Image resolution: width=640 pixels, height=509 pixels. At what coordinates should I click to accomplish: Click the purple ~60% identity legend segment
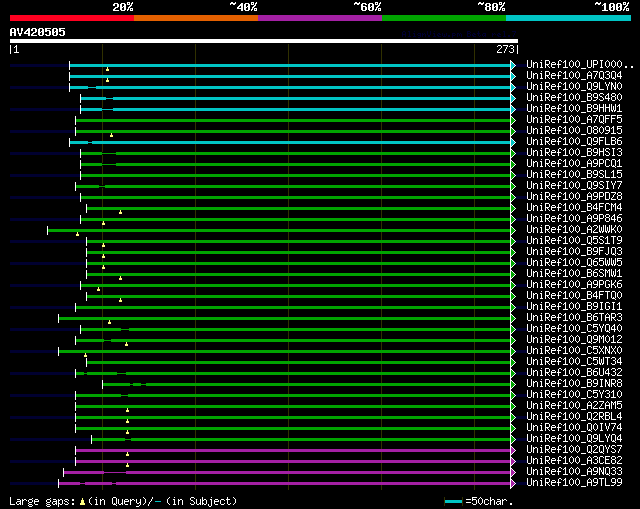coord(319,18)
